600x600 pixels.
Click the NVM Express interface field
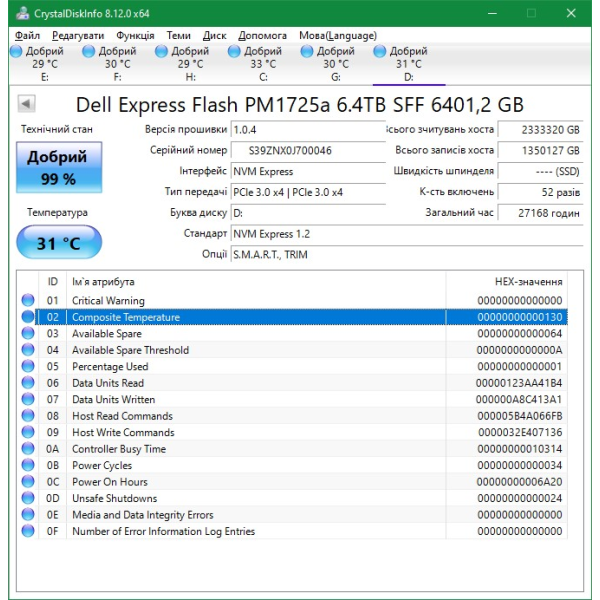(x=308, y=171)
